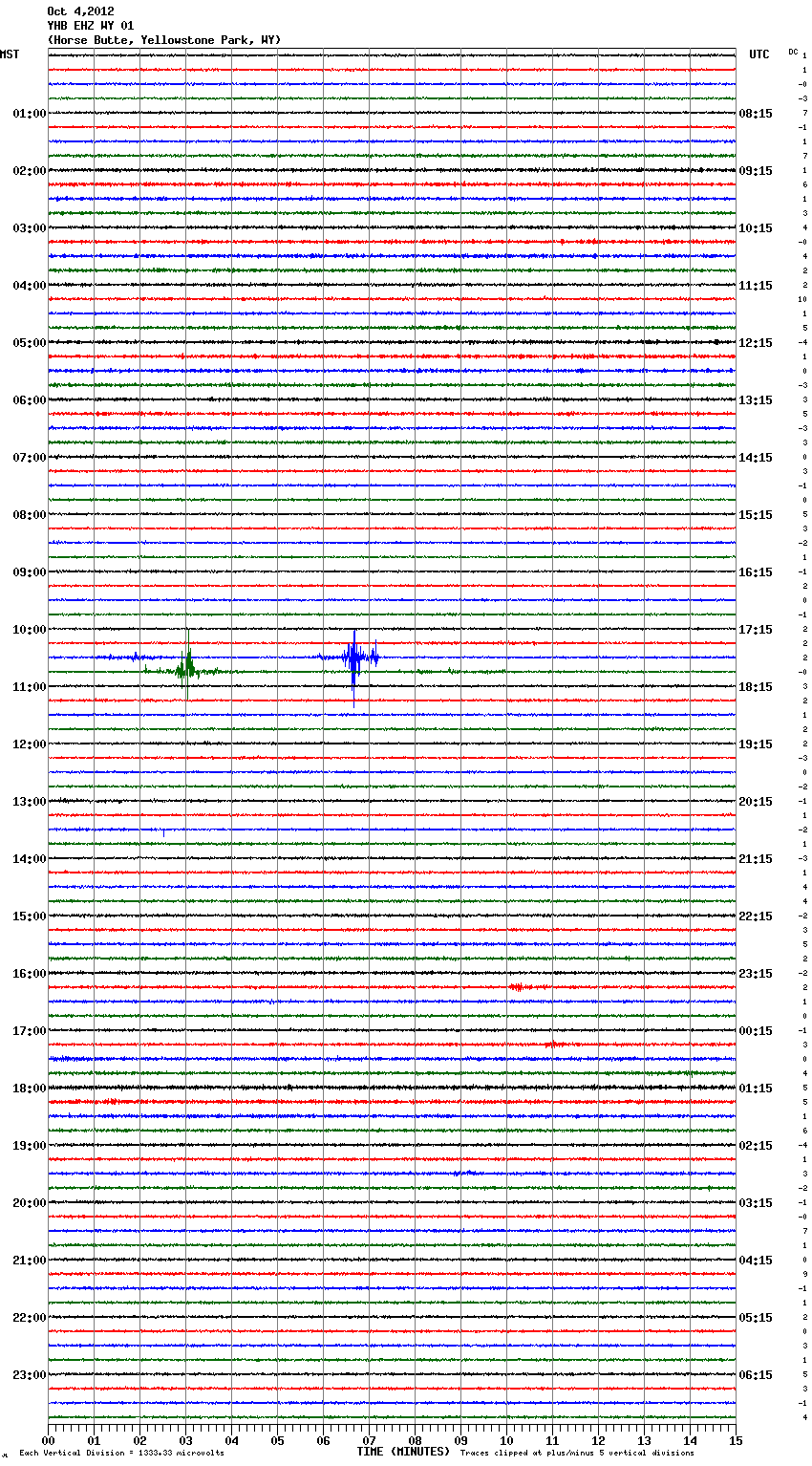Viewport: 812px width, 1466px height.
Task: Click the '13:00' MST time label
Action: click(x=30, y=802)
